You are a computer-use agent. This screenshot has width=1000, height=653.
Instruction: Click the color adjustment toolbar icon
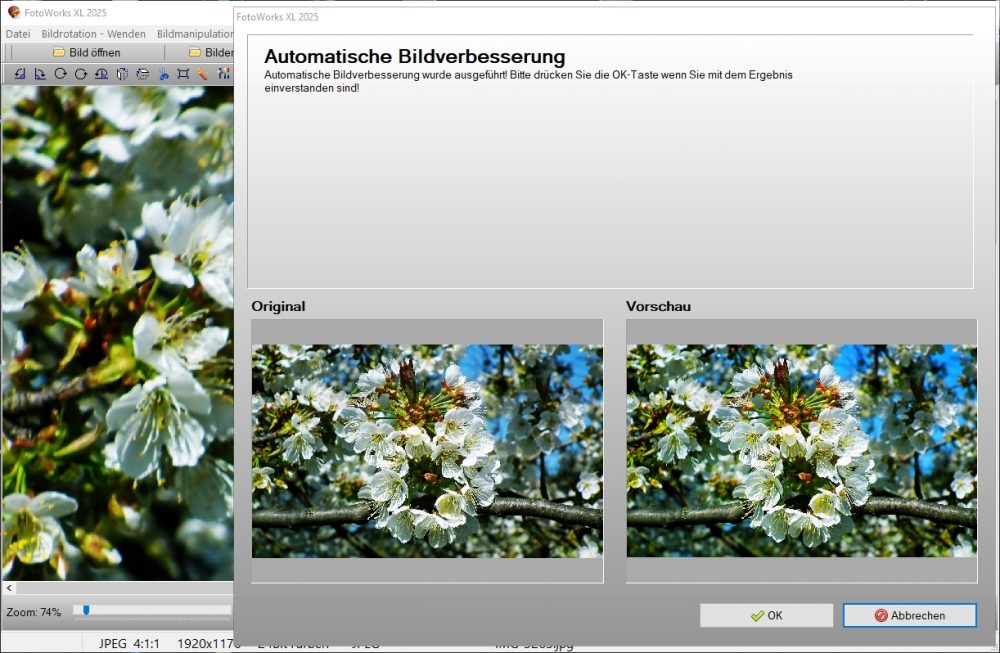[x=224, y=73]
